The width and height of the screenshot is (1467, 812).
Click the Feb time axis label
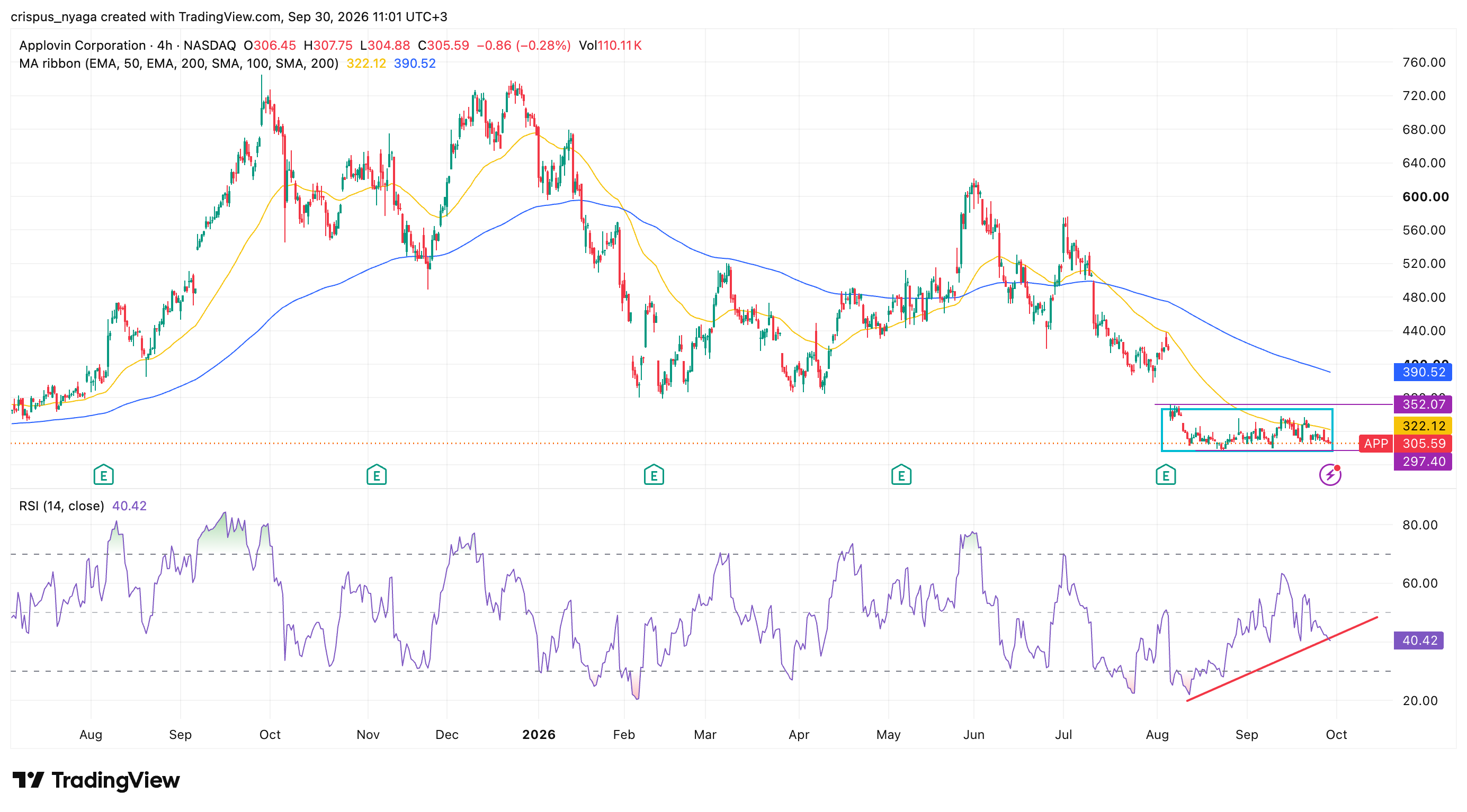tap(624, 735)
